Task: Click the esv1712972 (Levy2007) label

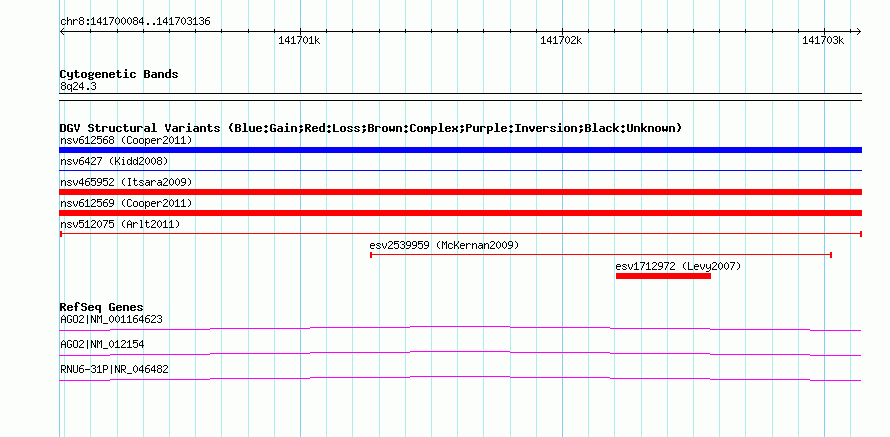Action: 678,266
